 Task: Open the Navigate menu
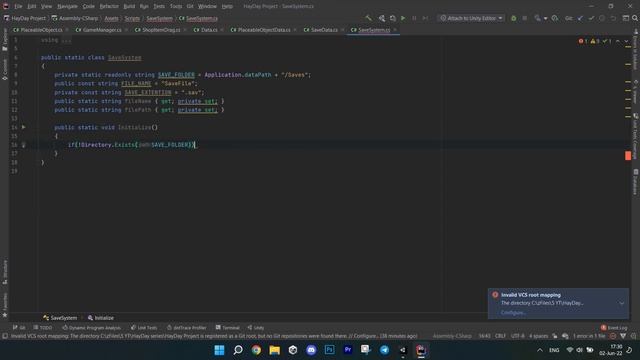pyautogui.click(x=67, y=7)
